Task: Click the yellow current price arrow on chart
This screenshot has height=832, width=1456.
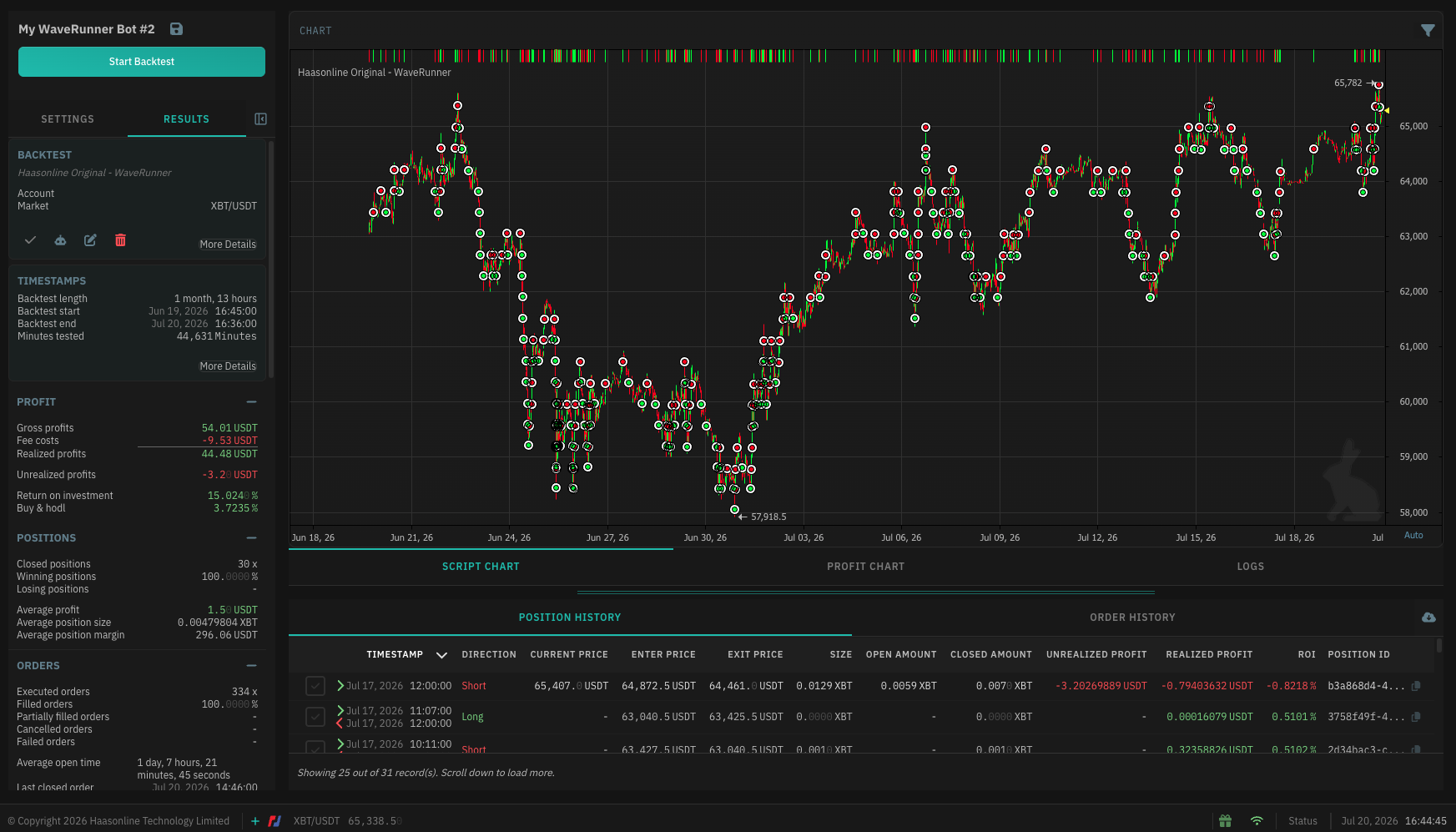Action: (1386, 109)
